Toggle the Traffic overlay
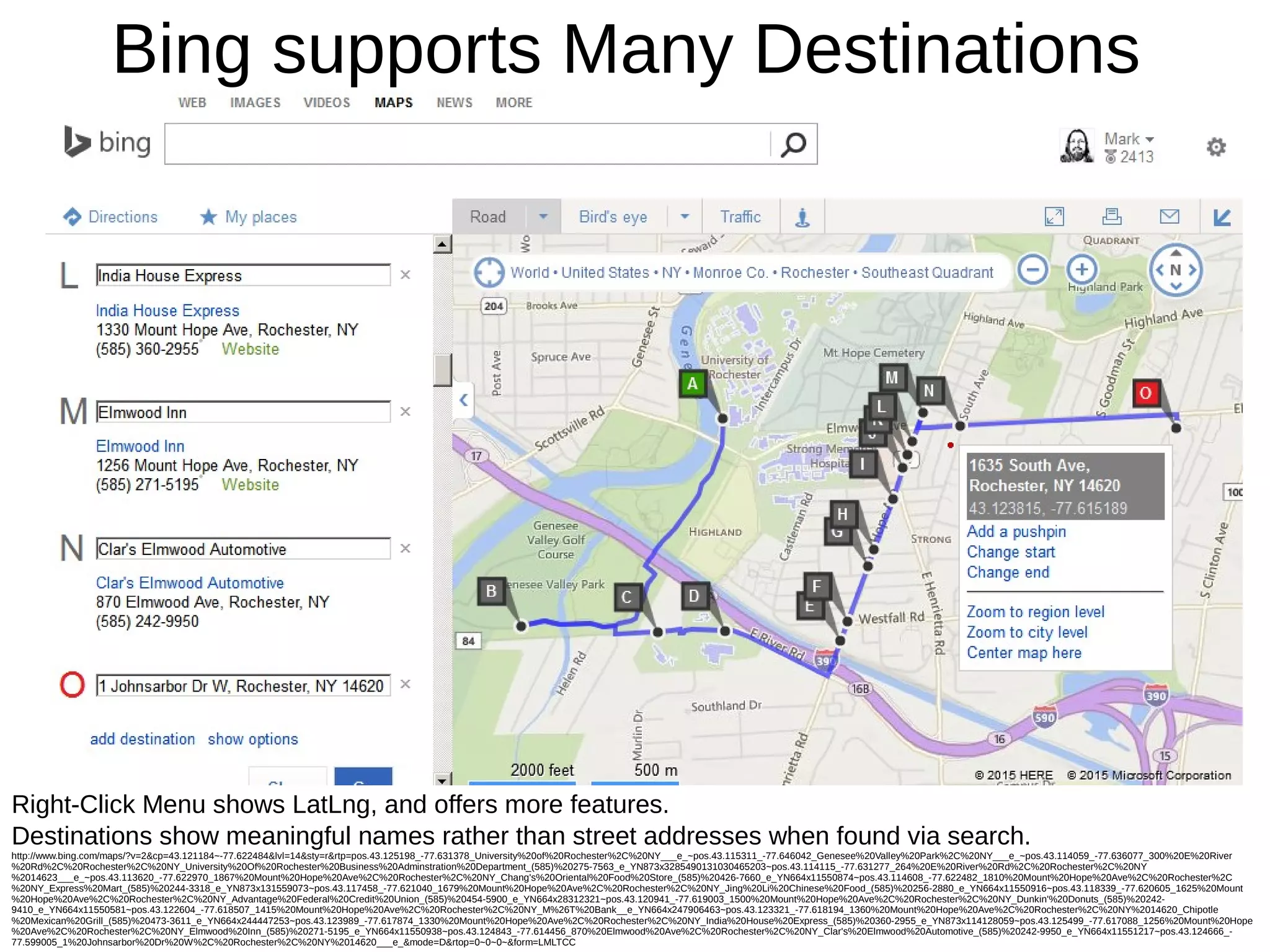Image resolution: width=1270 pixels, height=952 pixels. pos(740,216)
